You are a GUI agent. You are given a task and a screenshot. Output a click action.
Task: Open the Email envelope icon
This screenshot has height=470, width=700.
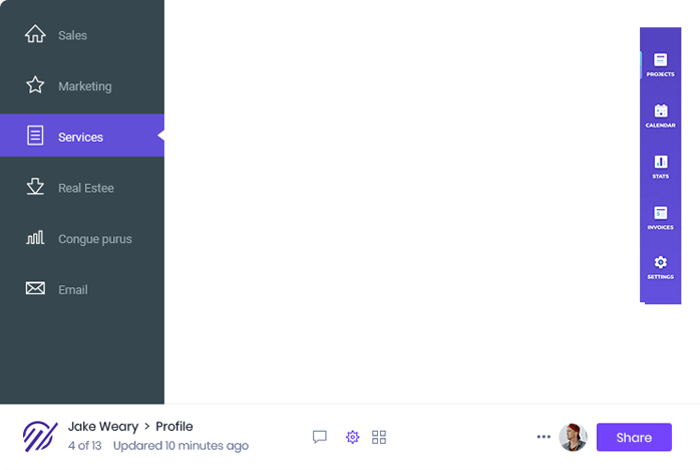click(x=35, y=288)
